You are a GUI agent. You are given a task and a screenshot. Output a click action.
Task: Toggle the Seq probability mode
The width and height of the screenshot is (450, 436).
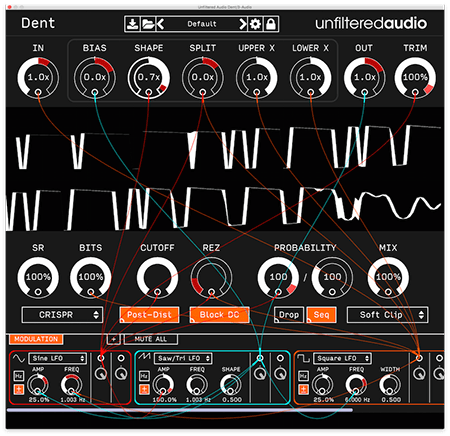click(x=321, y=315)
